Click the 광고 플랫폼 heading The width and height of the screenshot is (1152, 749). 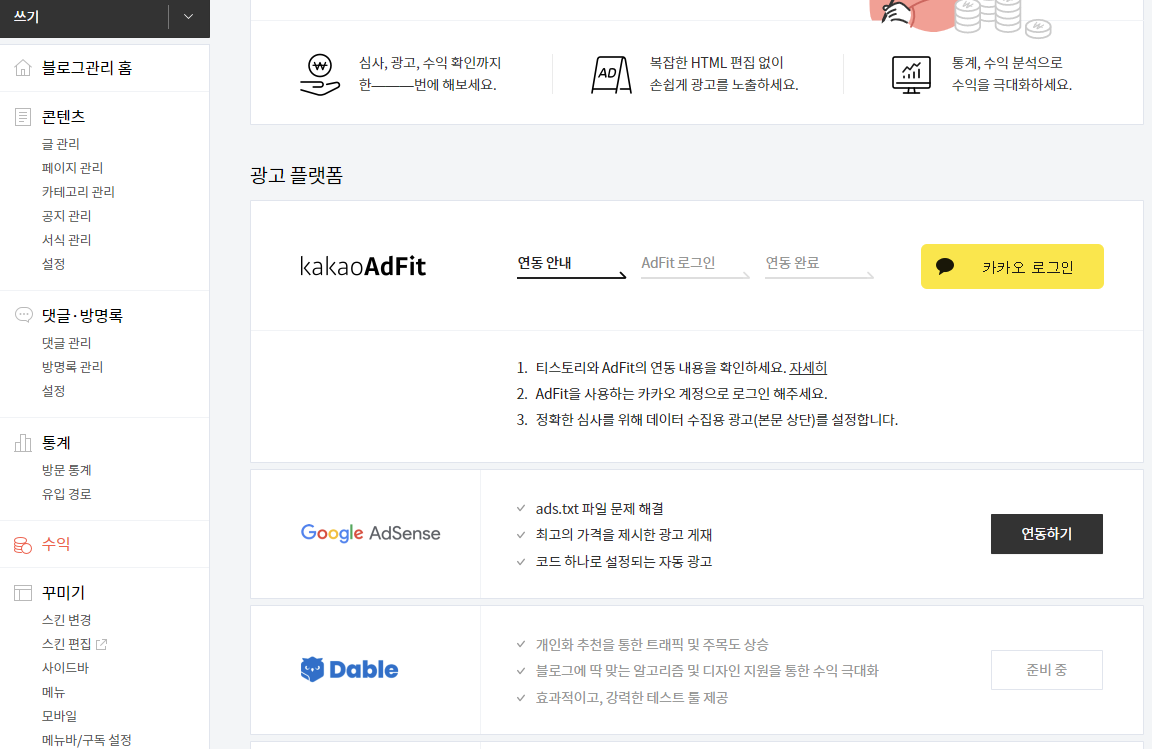pyautogui.click(x=296, y=175)
